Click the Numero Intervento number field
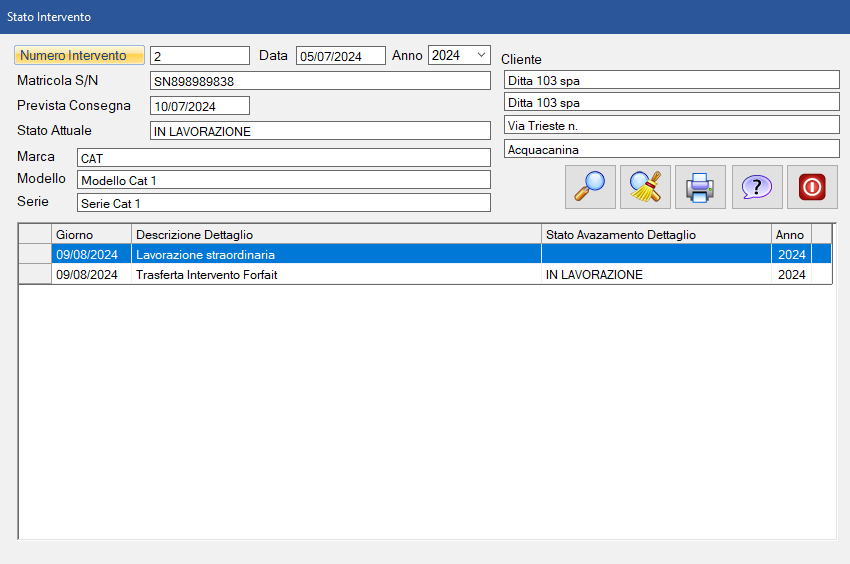The height and width of the screenshot is (564, 850). coord(199,56)
